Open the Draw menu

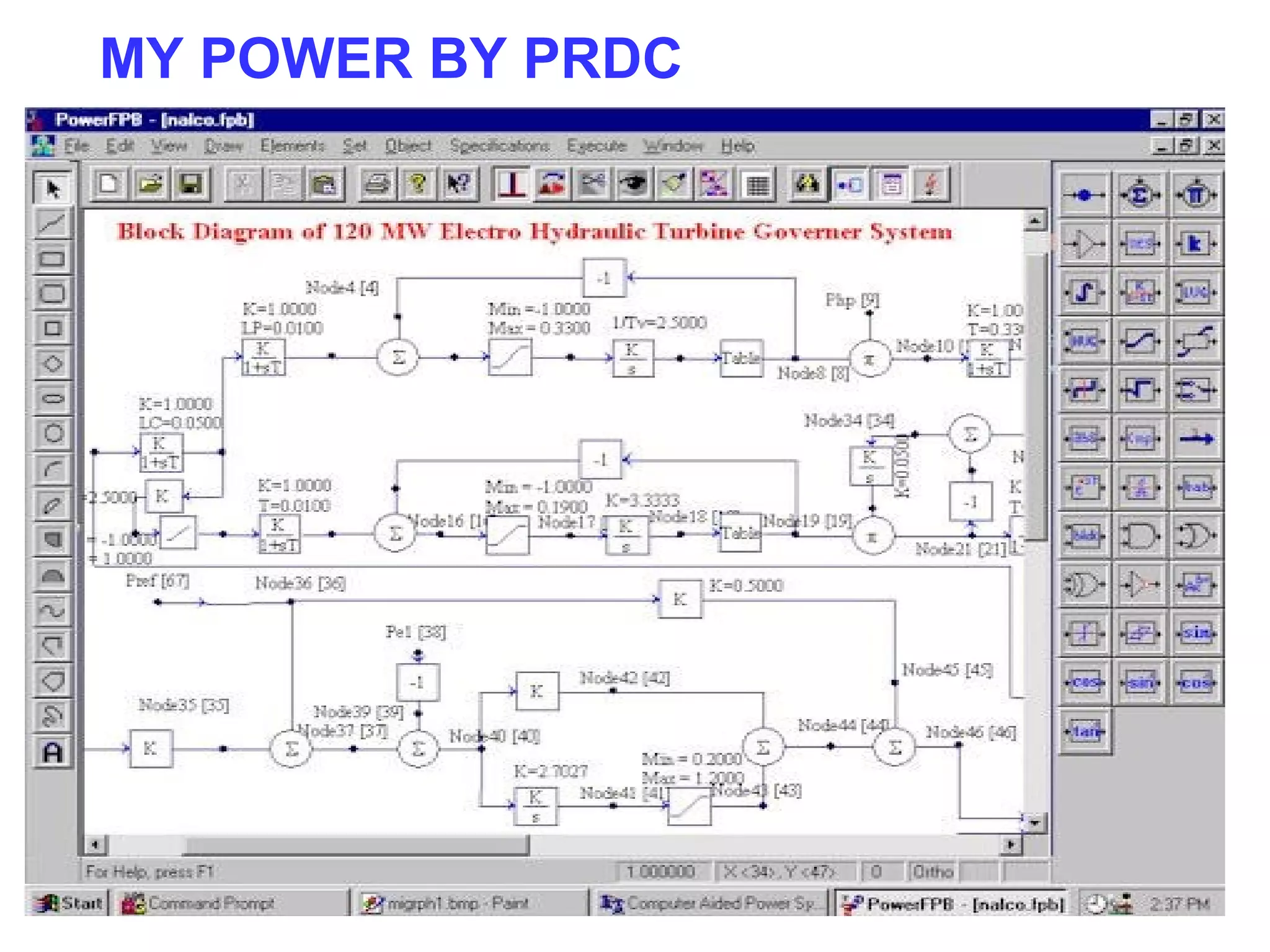coord(223,146)
